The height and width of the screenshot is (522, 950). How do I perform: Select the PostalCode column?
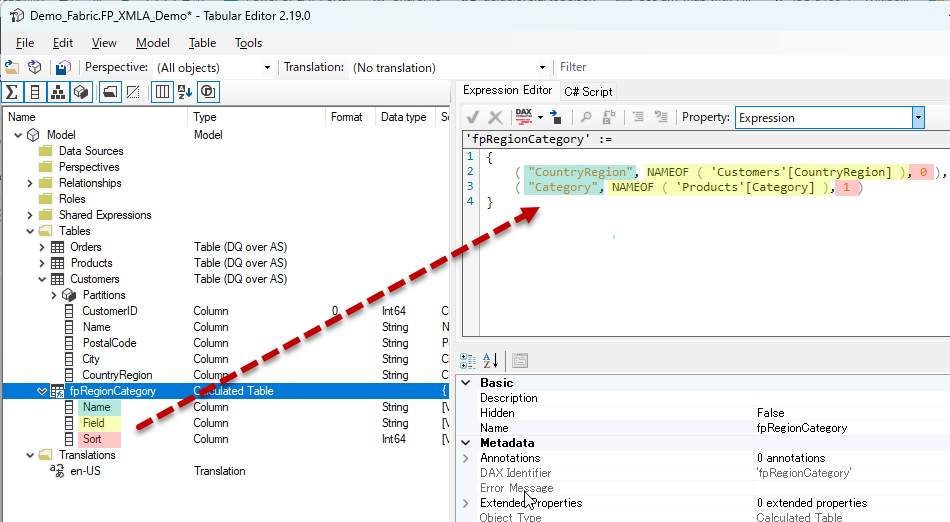(x=110, y=343)
